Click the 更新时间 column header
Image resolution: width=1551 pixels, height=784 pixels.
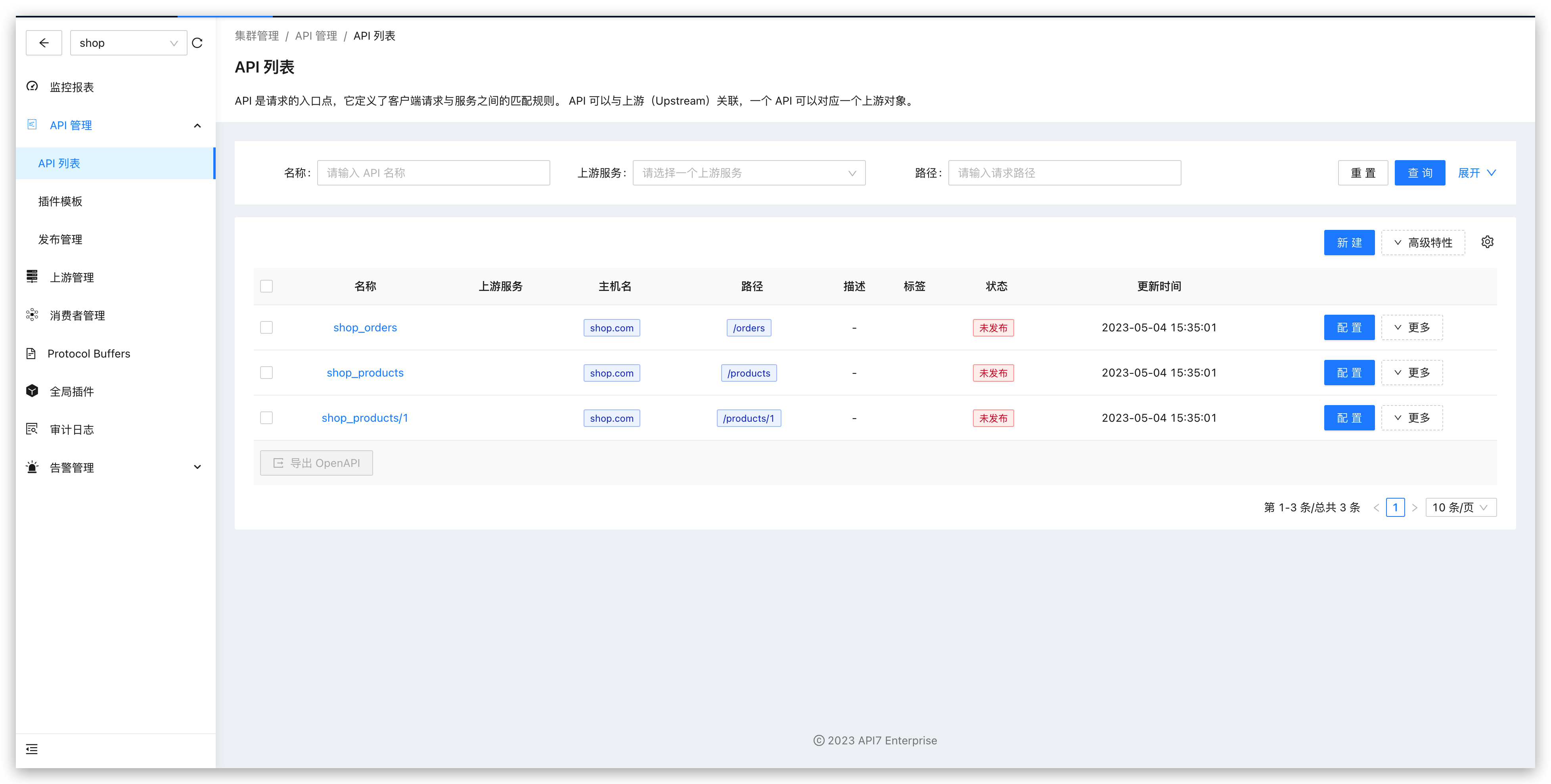tap(1158, 286)
